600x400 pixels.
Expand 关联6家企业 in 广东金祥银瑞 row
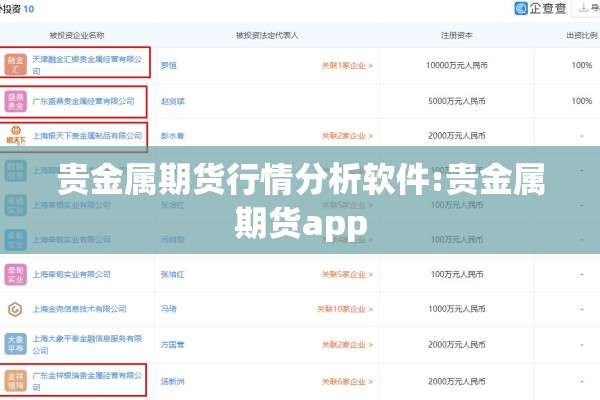coord(347,381)
